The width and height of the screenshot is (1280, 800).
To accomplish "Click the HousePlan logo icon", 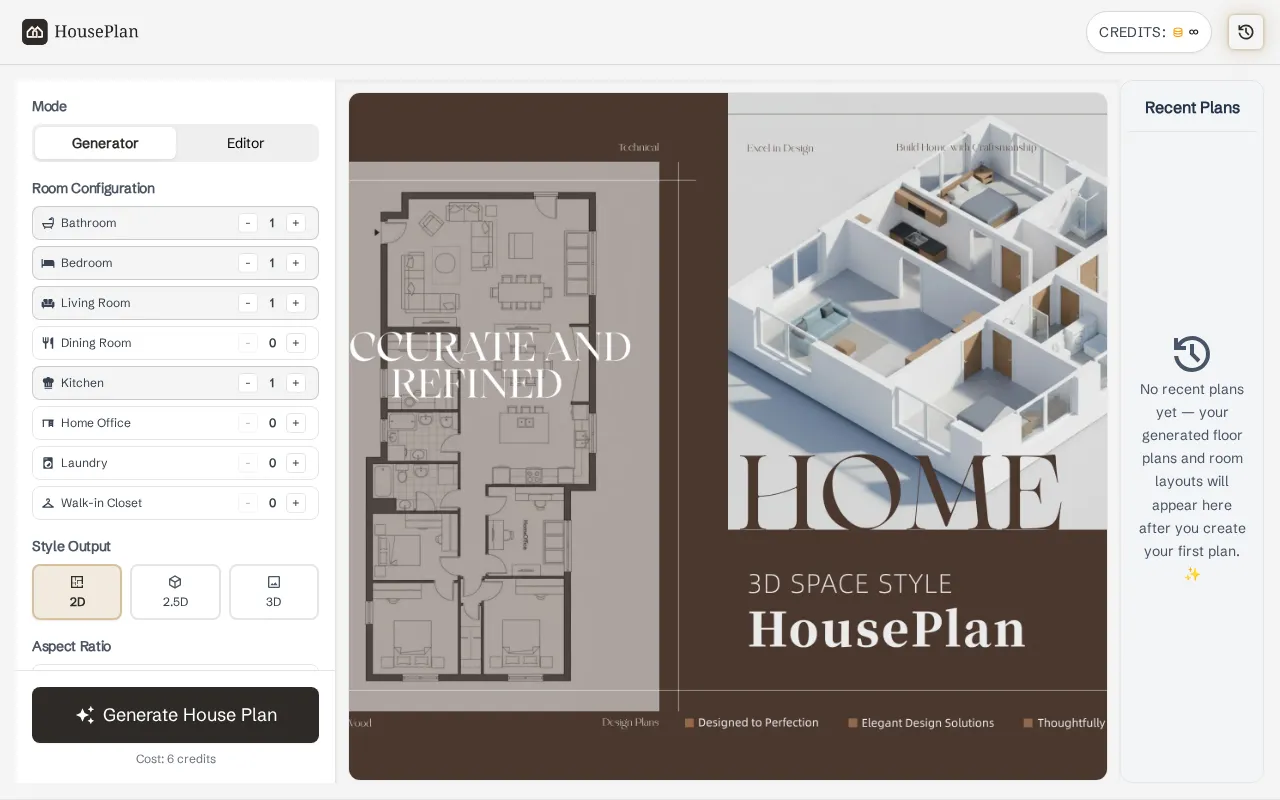I will (35, 32).
